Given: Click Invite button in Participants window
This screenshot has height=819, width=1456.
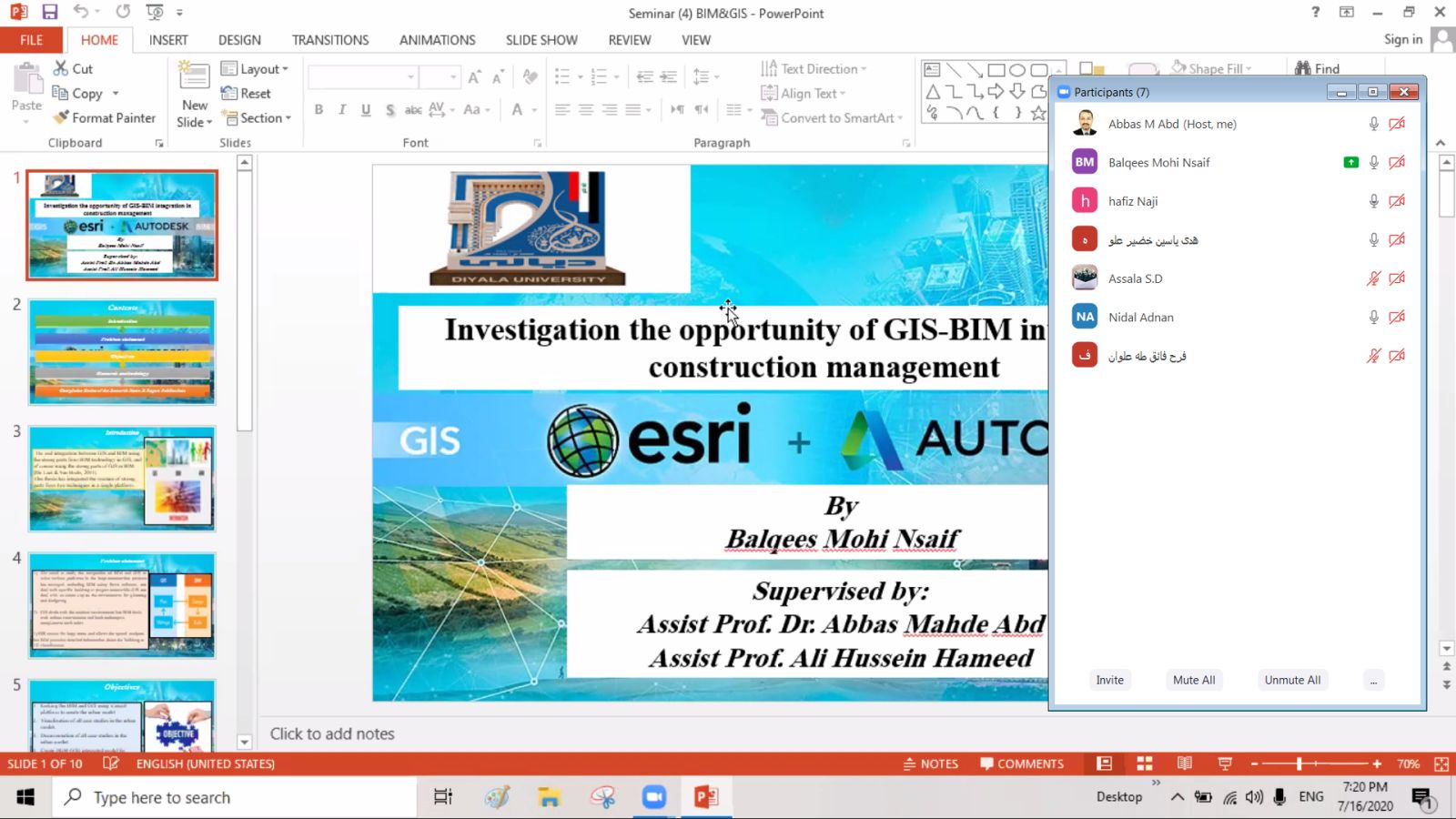Looking at the screenshot, I should 1109,680.
